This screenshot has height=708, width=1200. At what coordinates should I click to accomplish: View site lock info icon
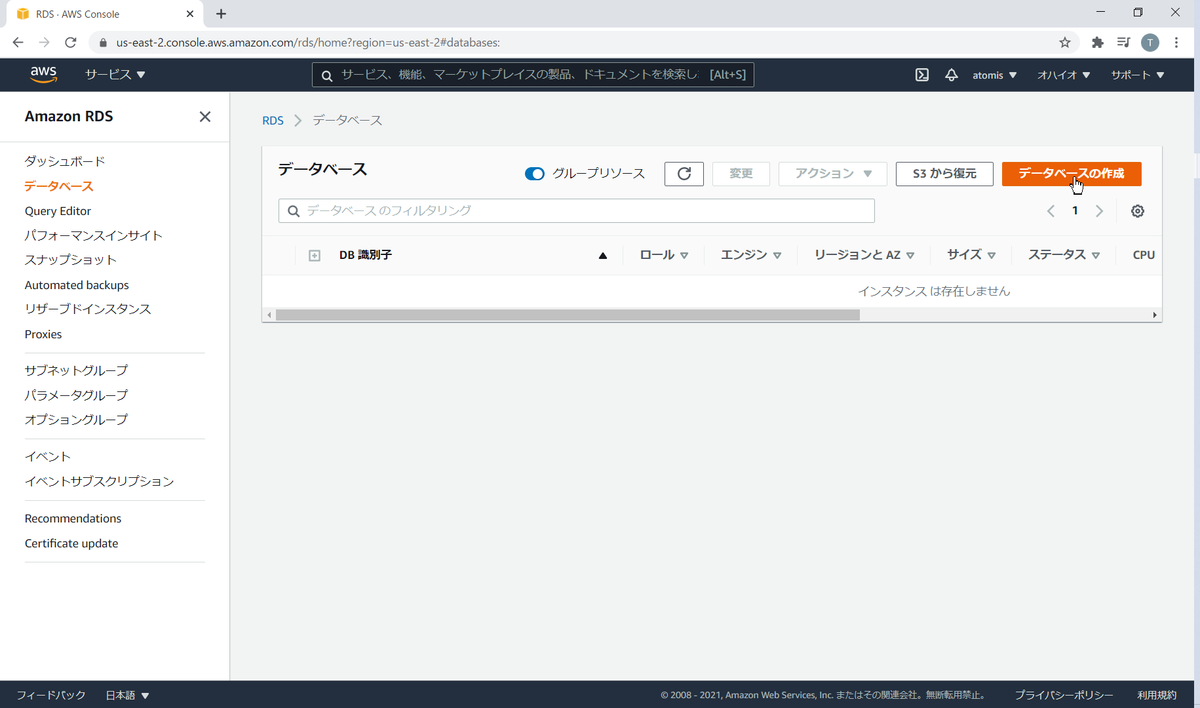[102, 43]
